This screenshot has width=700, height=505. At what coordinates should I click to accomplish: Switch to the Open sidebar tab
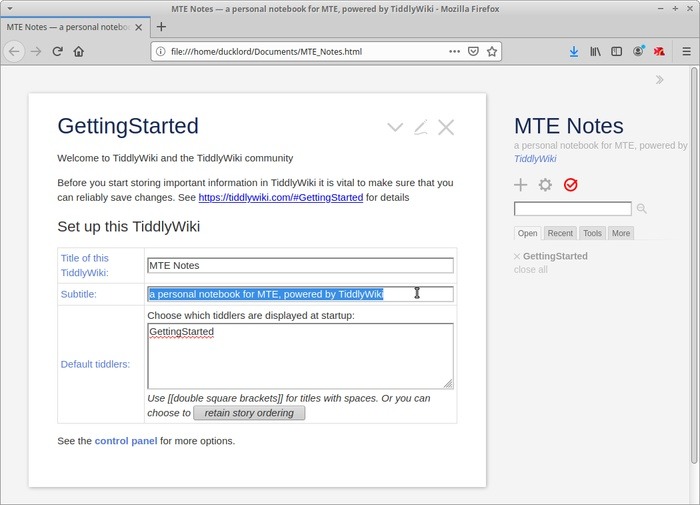pos(527,233)
